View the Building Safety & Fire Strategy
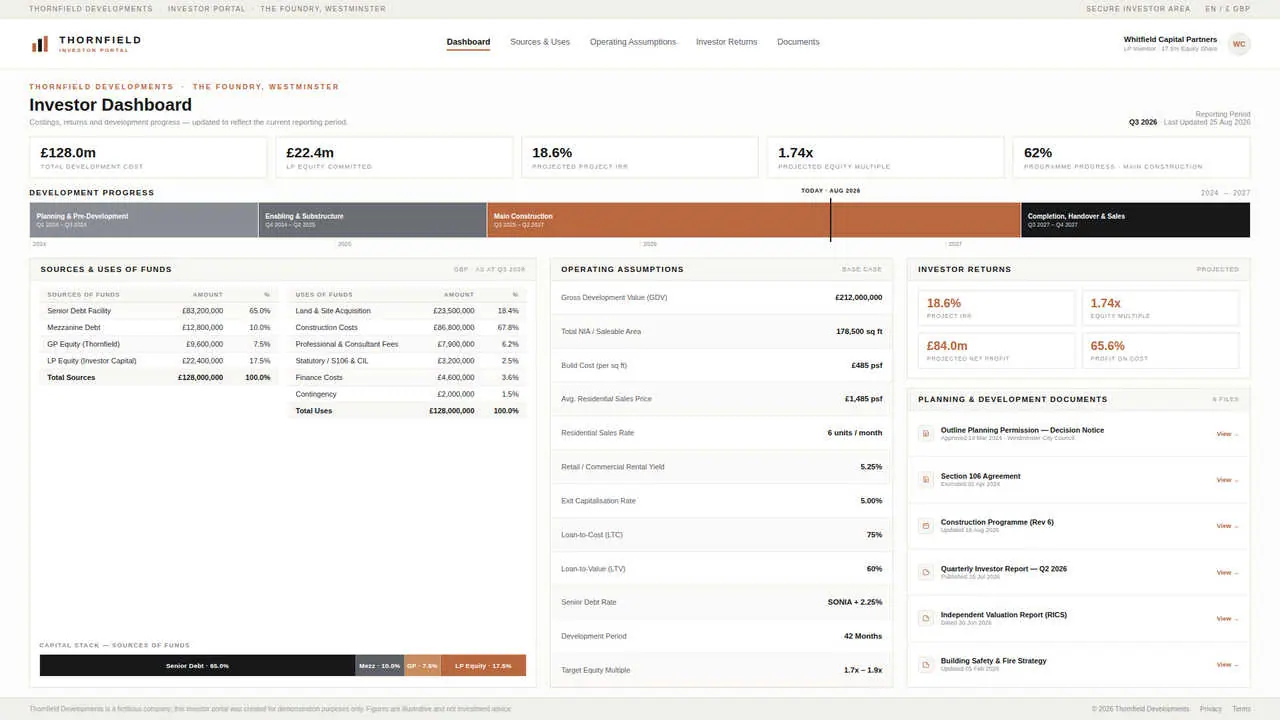The height and width of the screenshot is (720, 1280). point(1227,665)
